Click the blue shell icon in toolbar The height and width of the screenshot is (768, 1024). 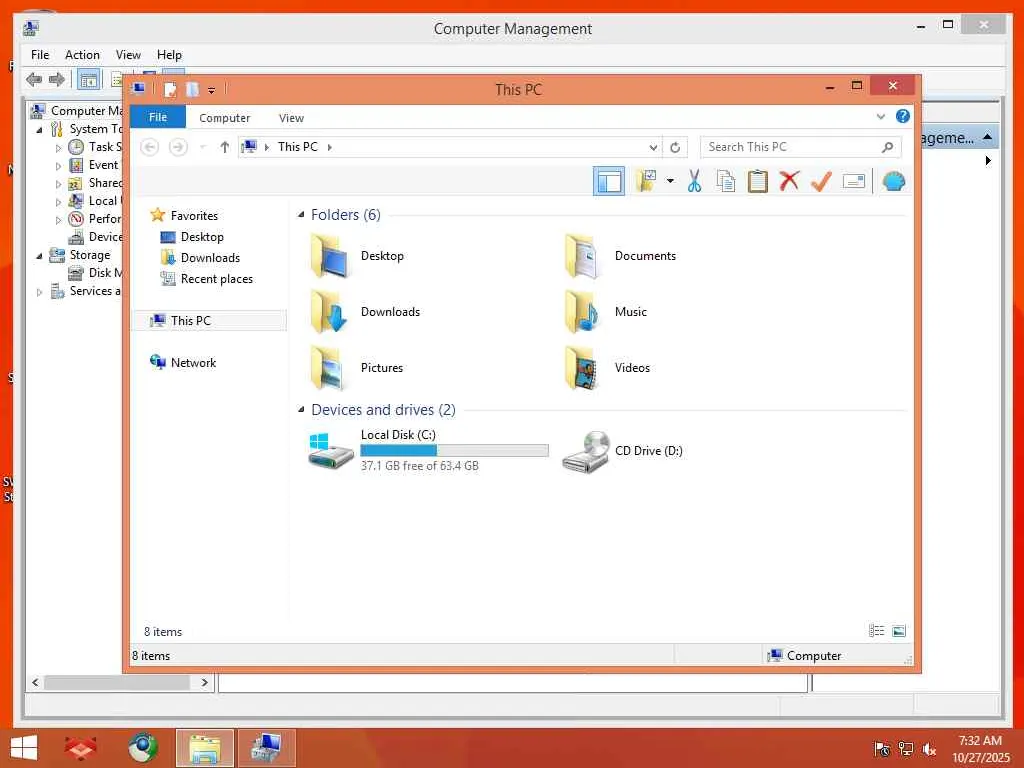click(x=893, y=181)
